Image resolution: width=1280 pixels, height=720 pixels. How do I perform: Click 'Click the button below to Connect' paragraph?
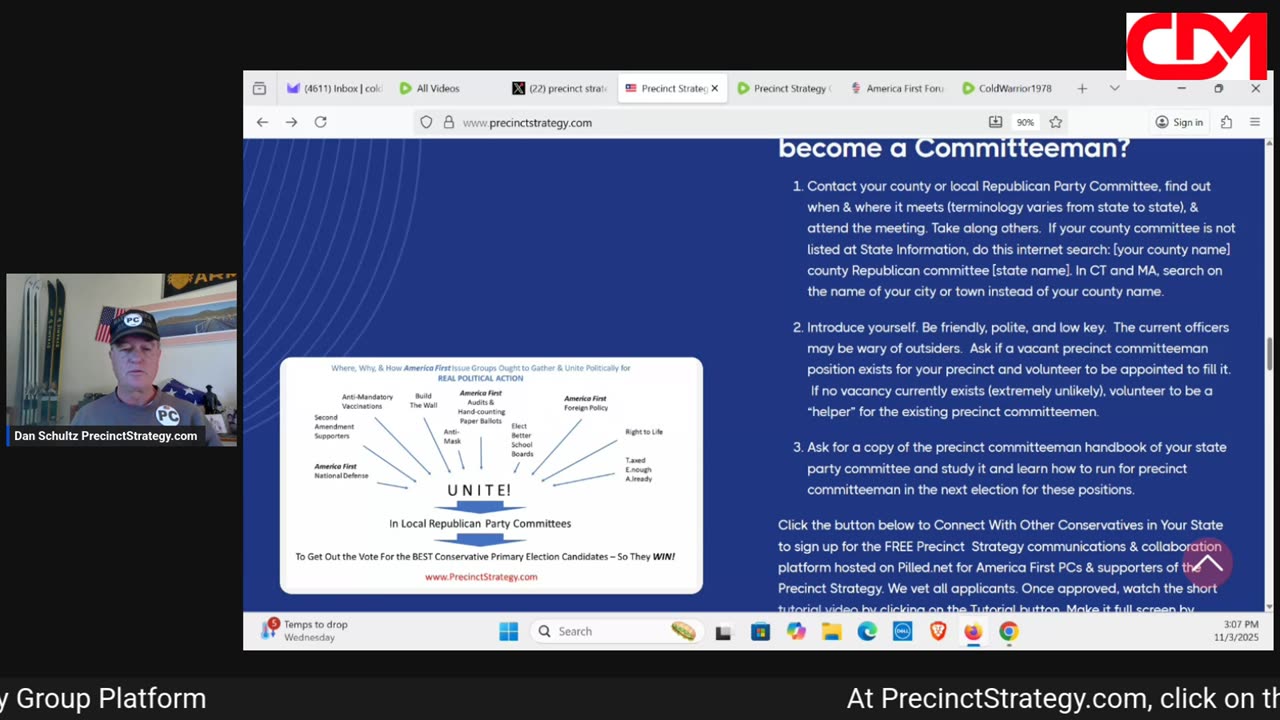pyautogui.click(x=1000, y=567)
